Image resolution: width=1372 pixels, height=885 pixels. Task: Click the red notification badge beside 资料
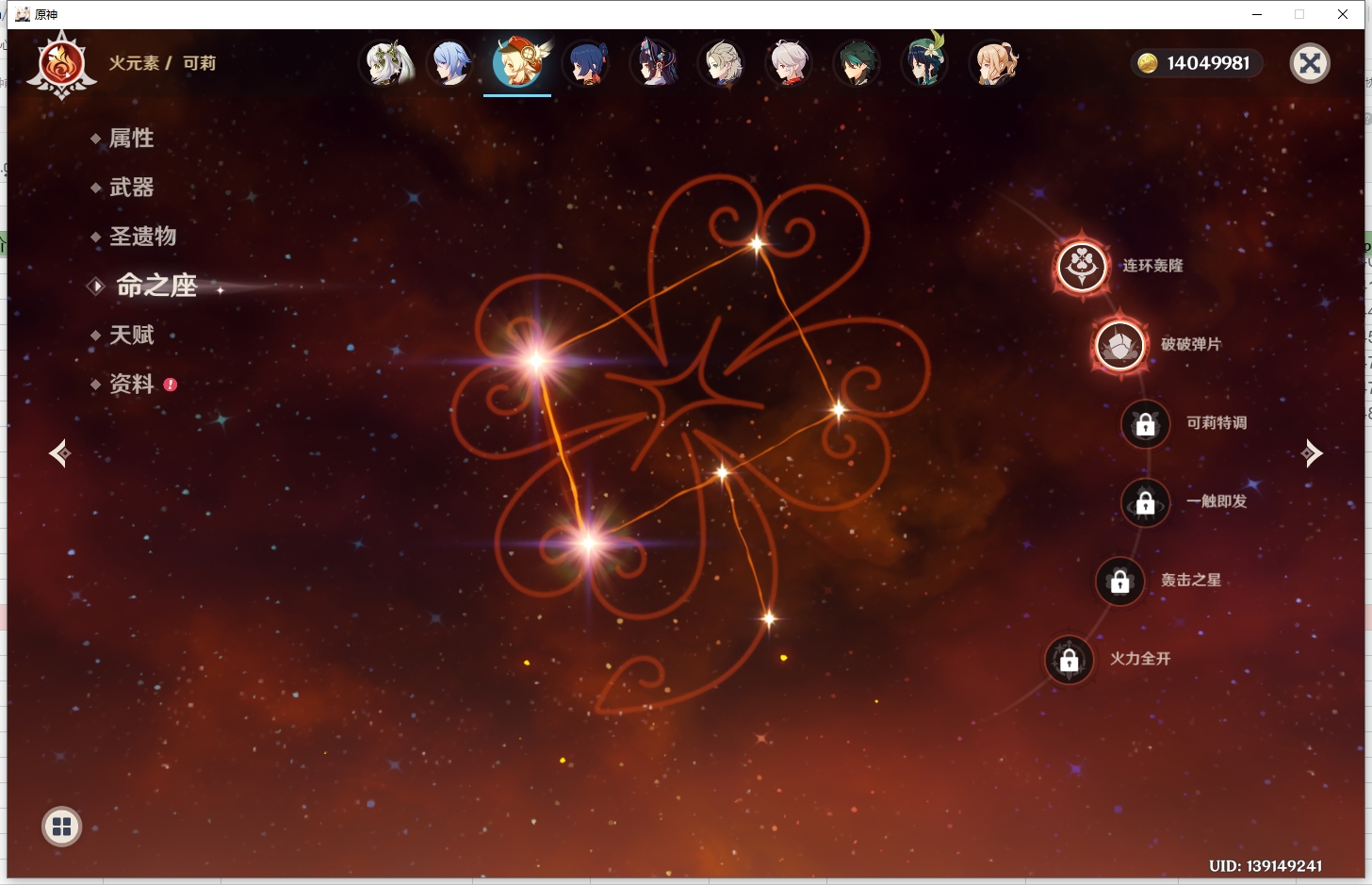(171, 385)
